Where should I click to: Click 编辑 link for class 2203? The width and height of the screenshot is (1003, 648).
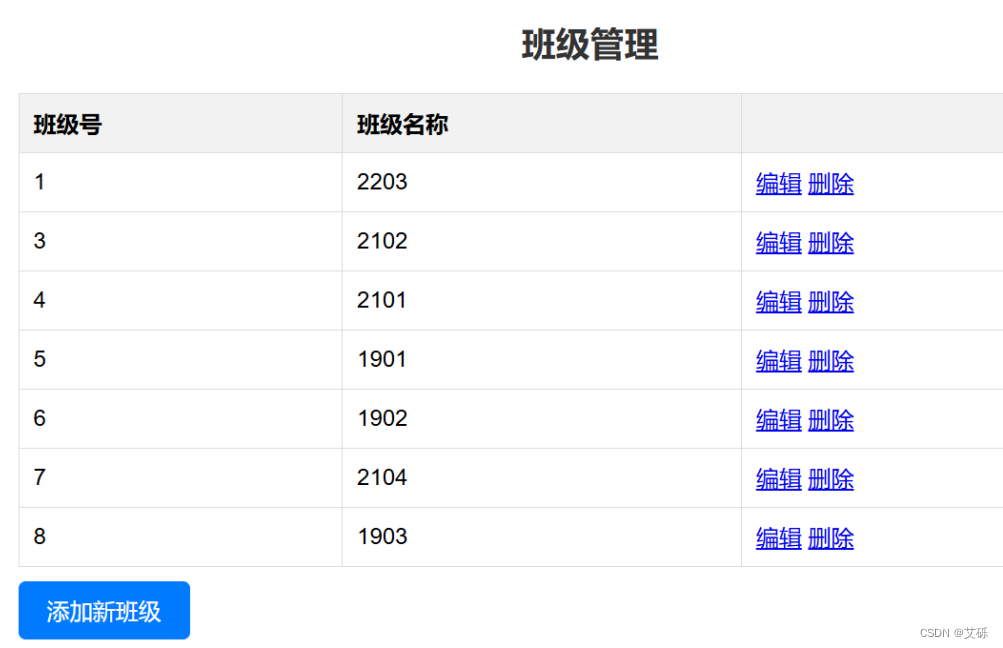coord(778,184)
